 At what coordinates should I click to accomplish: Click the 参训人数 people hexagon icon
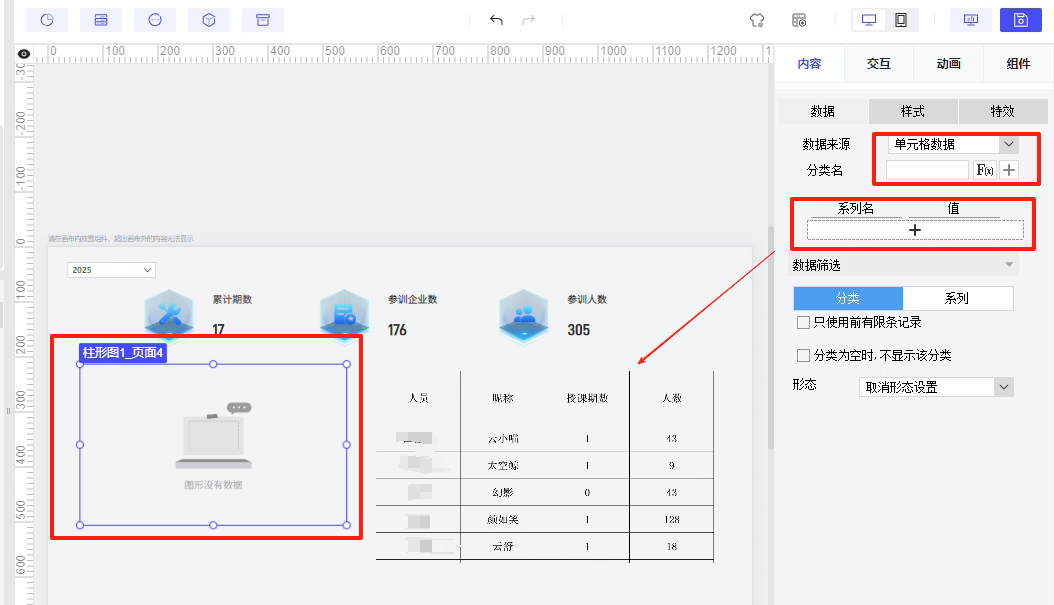pyautogui.click(x=524, y=314)
